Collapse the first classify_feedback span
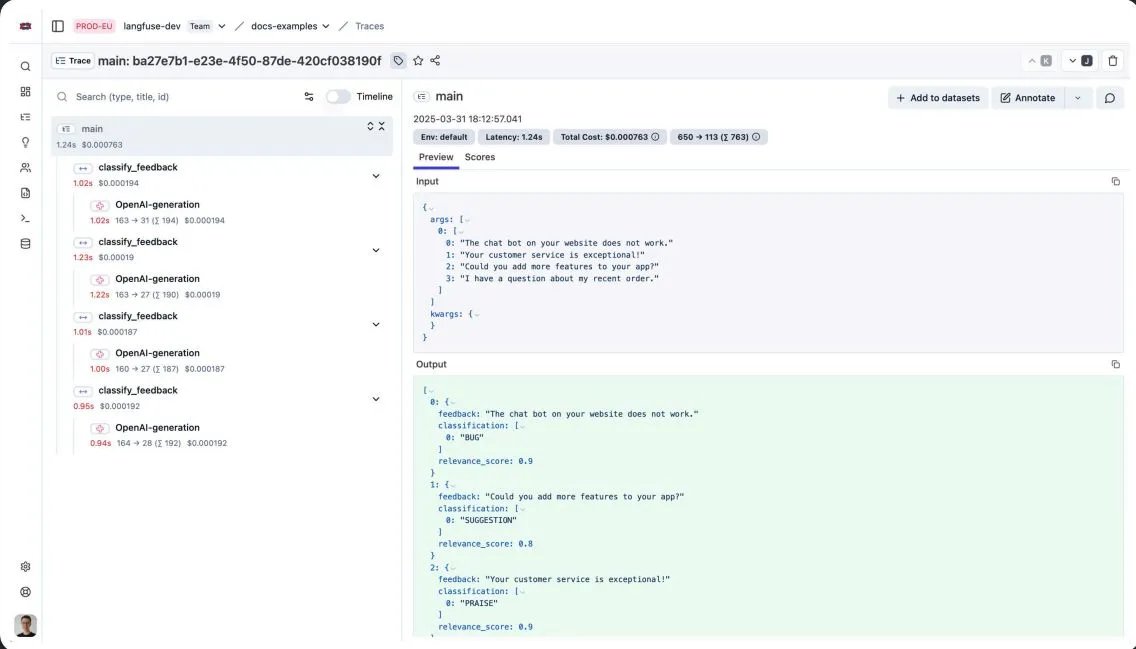The width and height of the screenshot is (1136, 649). [376, 176]
